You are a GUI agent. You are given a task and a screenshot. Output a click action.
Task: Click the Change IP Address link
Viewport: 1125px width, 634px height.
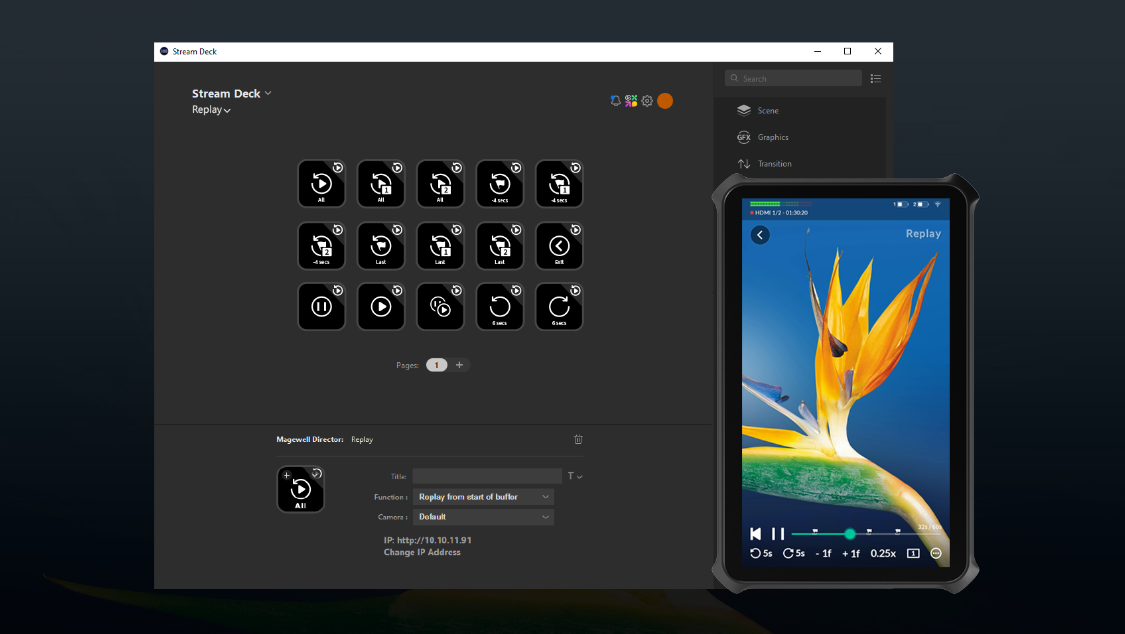(x=422, y=552)
